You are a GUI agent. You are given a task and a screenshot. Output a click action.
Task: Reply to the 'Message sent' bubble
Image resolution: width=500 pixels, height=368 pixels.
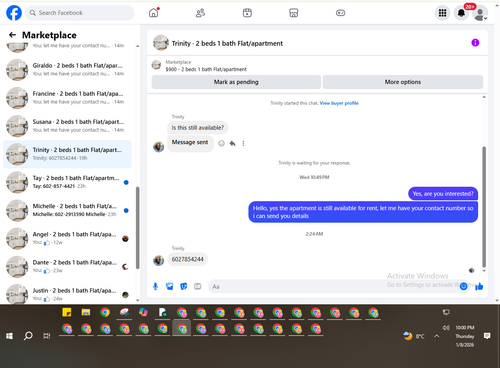[x=232, y=143]
